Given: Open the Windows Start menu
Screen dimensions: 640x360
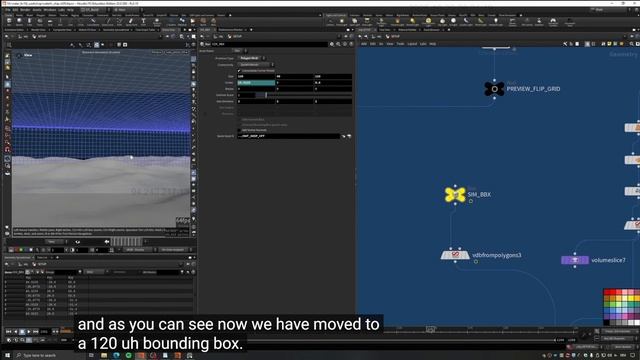Looking at the screenshot, I should coord(7,356).
